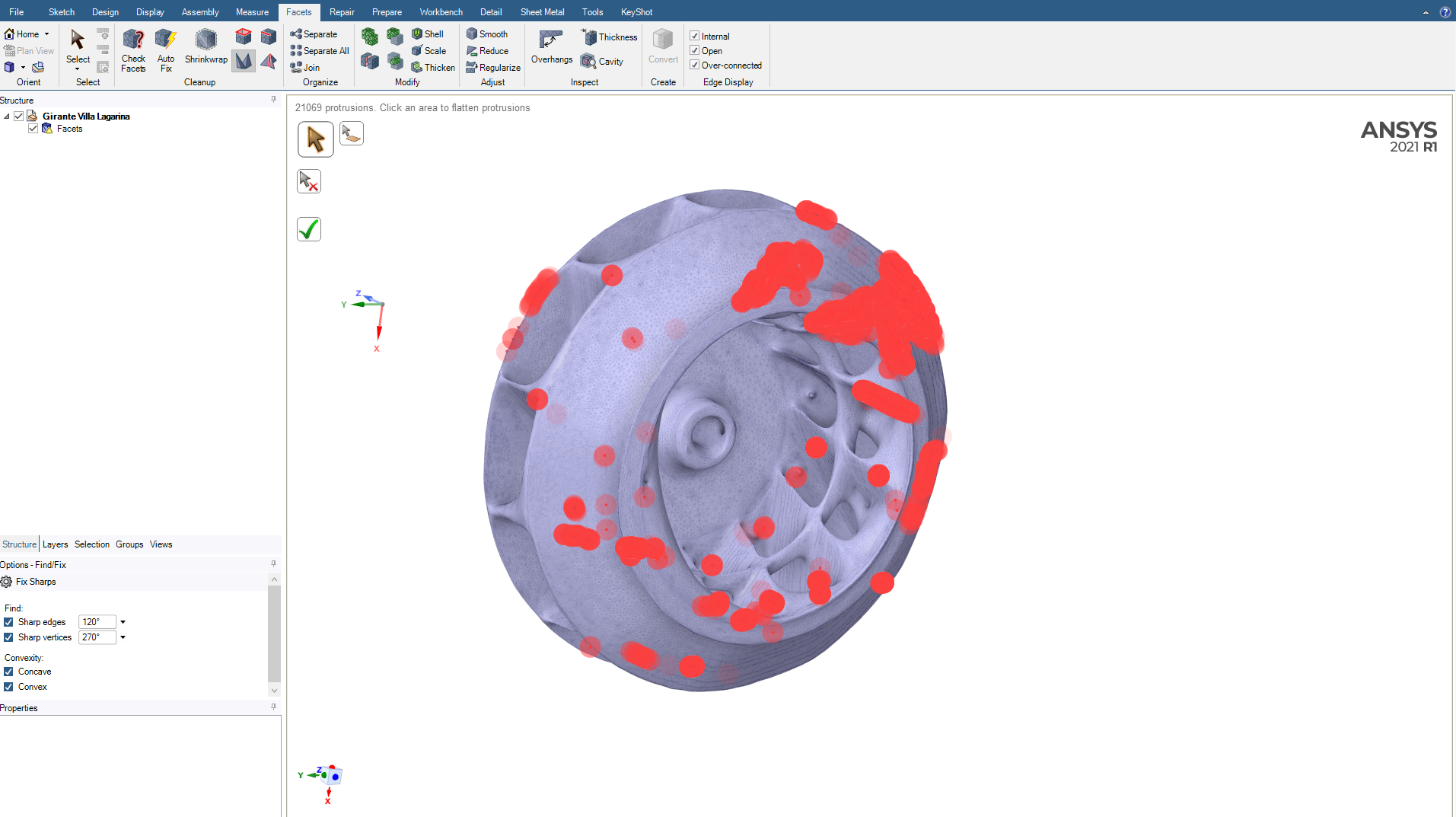Open the Thickness inspection tool
The image size is (1456, 817).
point(609,37)
